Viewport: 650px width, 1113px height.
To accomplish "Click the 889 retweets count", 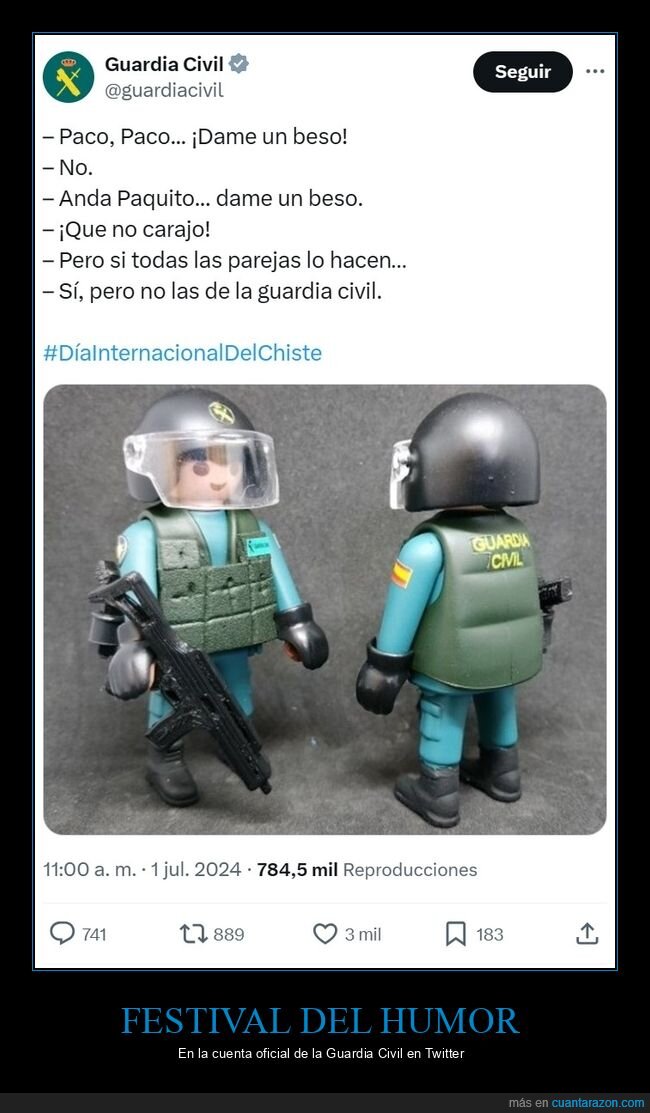I will click(x=228, y=934).
